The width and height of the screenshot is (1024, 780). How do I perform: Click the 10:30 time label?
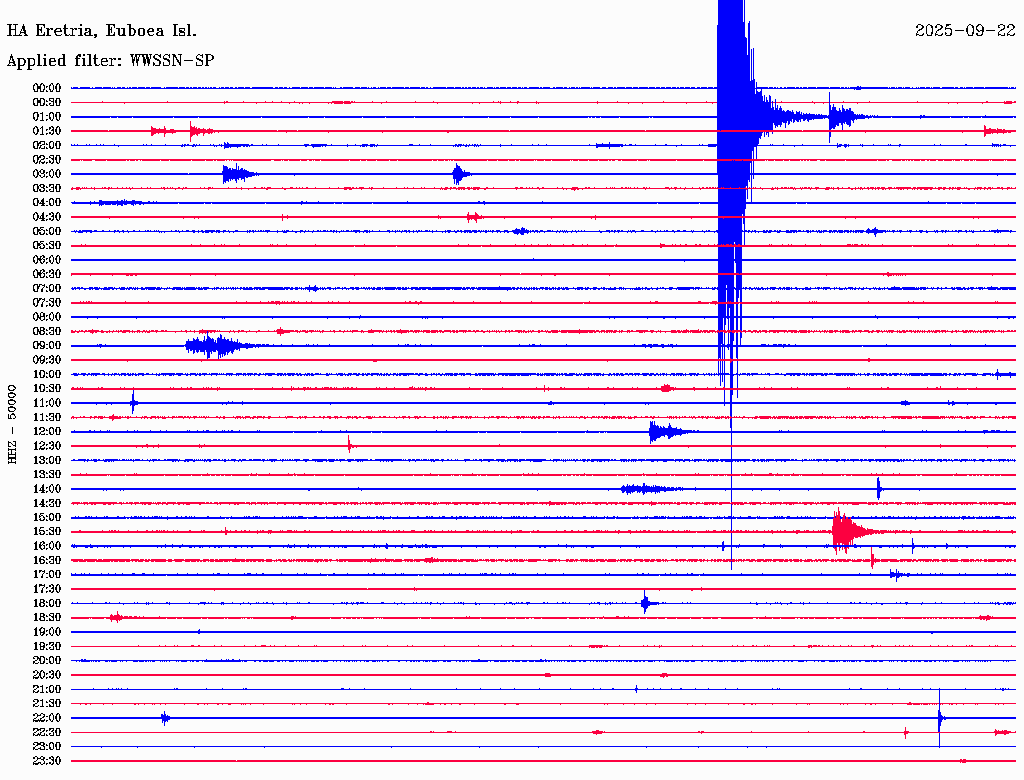(x=47, y=389)
